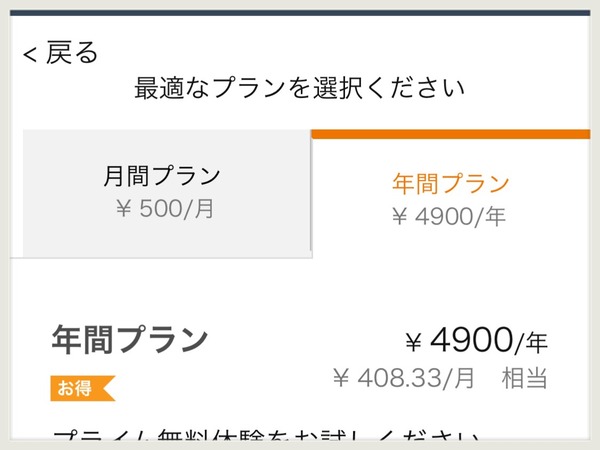Screen dimensions: 600x450
Task: Click the orange active-tab indicator bar
Action: [x=451, y=134]
